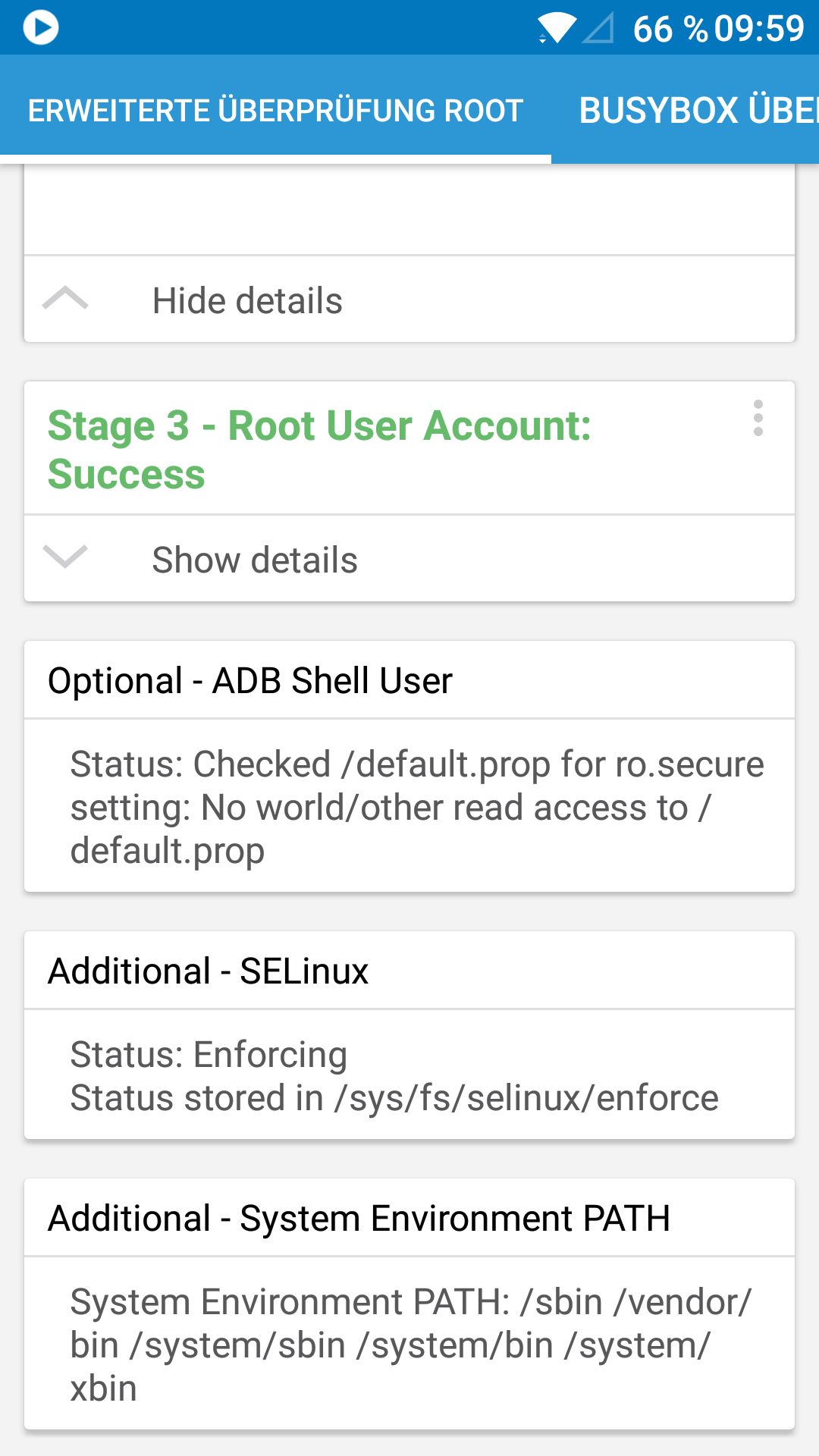Image resolution: width=819 pixels, height=1456 pixels.
Task: Tap Show details under Stage 3
Action: pos(255,560)
